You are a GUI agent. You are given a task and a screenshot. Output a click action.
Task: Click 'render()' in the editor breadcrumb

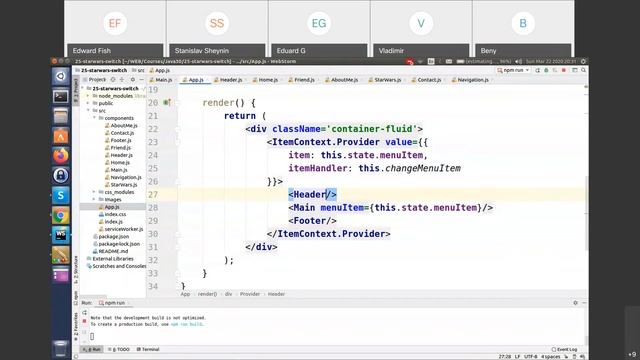(207, 294)
